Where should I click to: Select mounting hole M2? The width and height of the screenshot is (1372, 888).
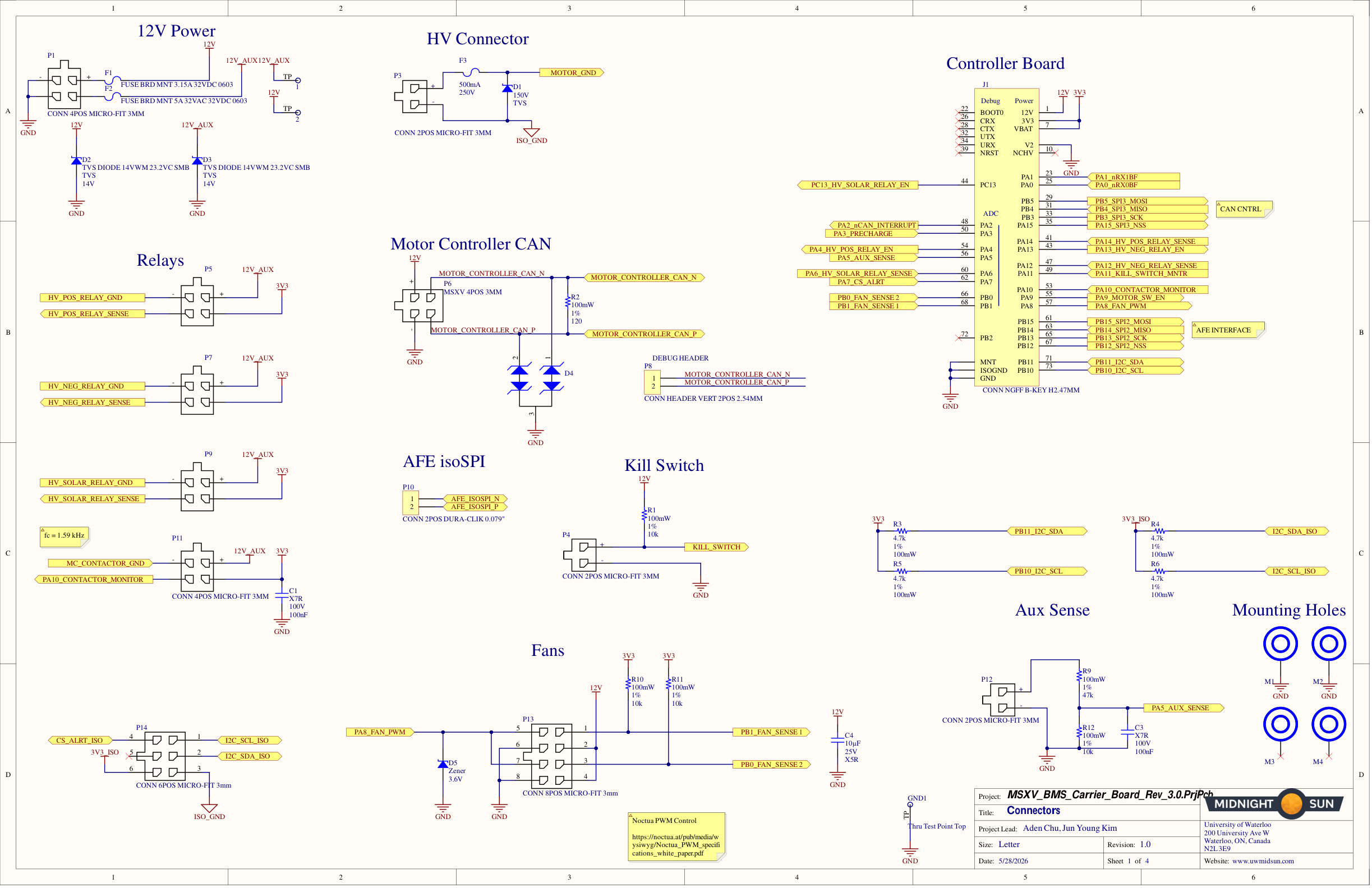click(x=1329, y=644)
